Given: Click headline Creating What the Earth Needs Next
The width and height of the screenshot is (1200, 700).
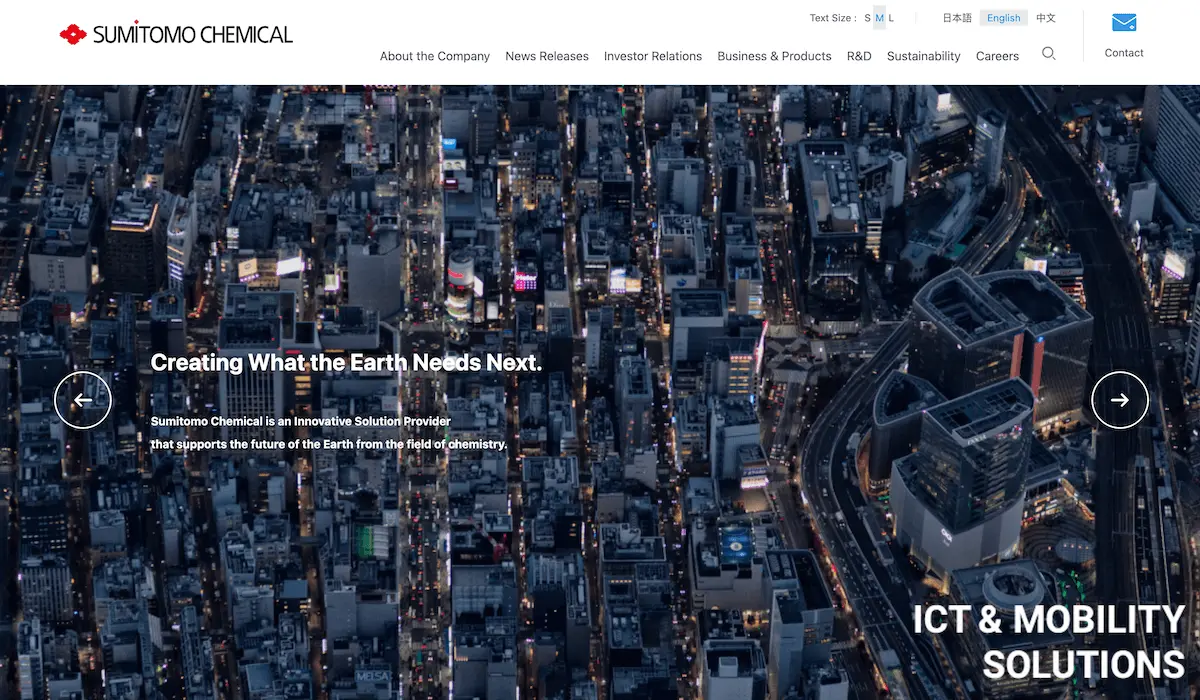Looking at the screenshot, I should (x=346, y=362).
